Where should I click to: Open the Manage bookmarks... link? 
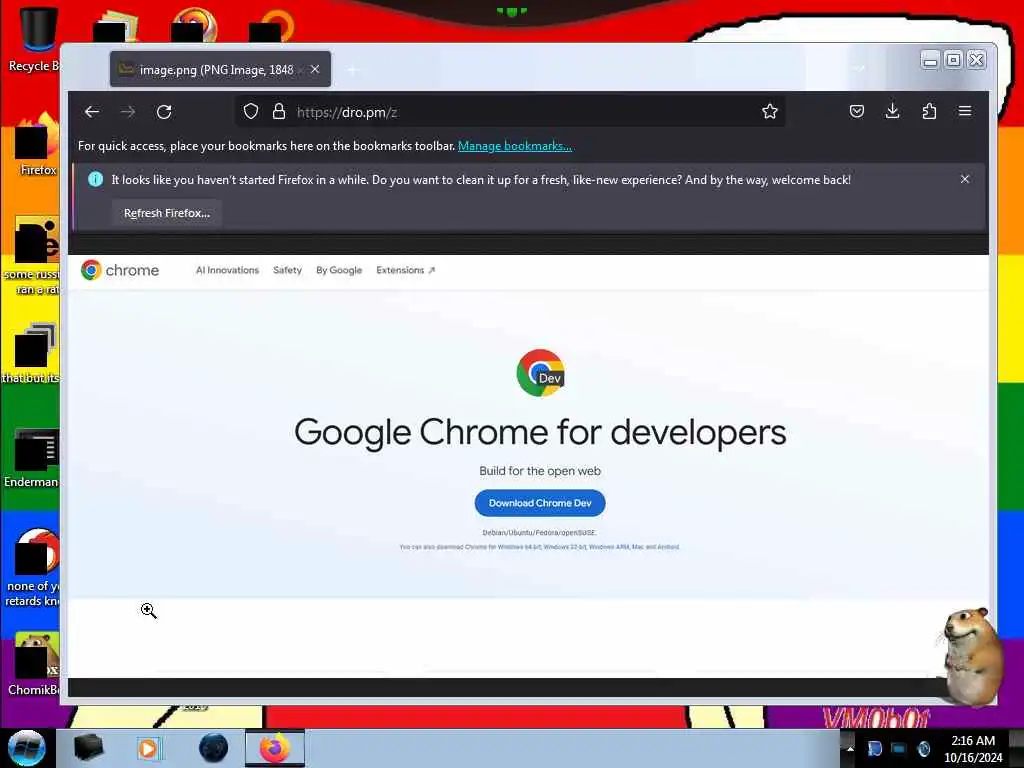click(x=515, y=146)
